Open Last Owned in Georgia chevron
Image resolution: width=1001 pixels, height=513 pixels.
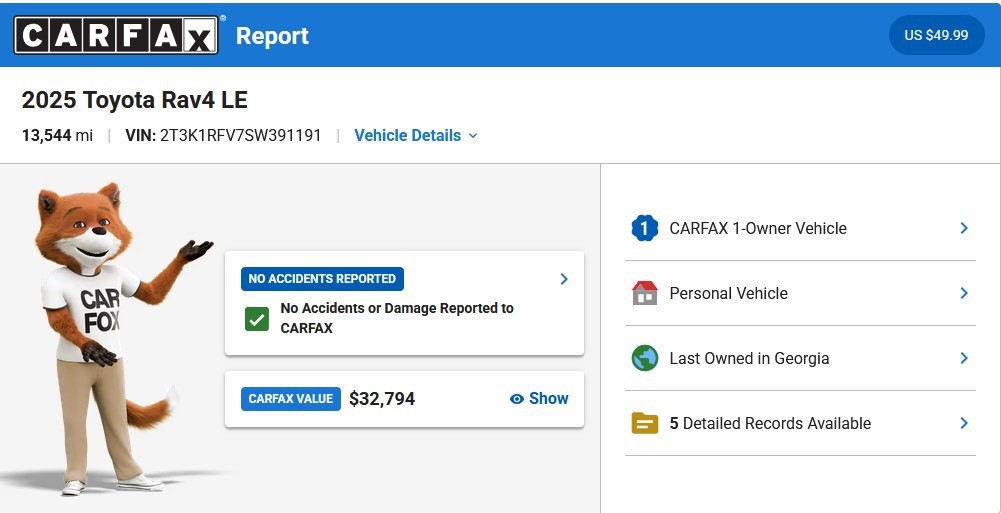coord(964,358)
